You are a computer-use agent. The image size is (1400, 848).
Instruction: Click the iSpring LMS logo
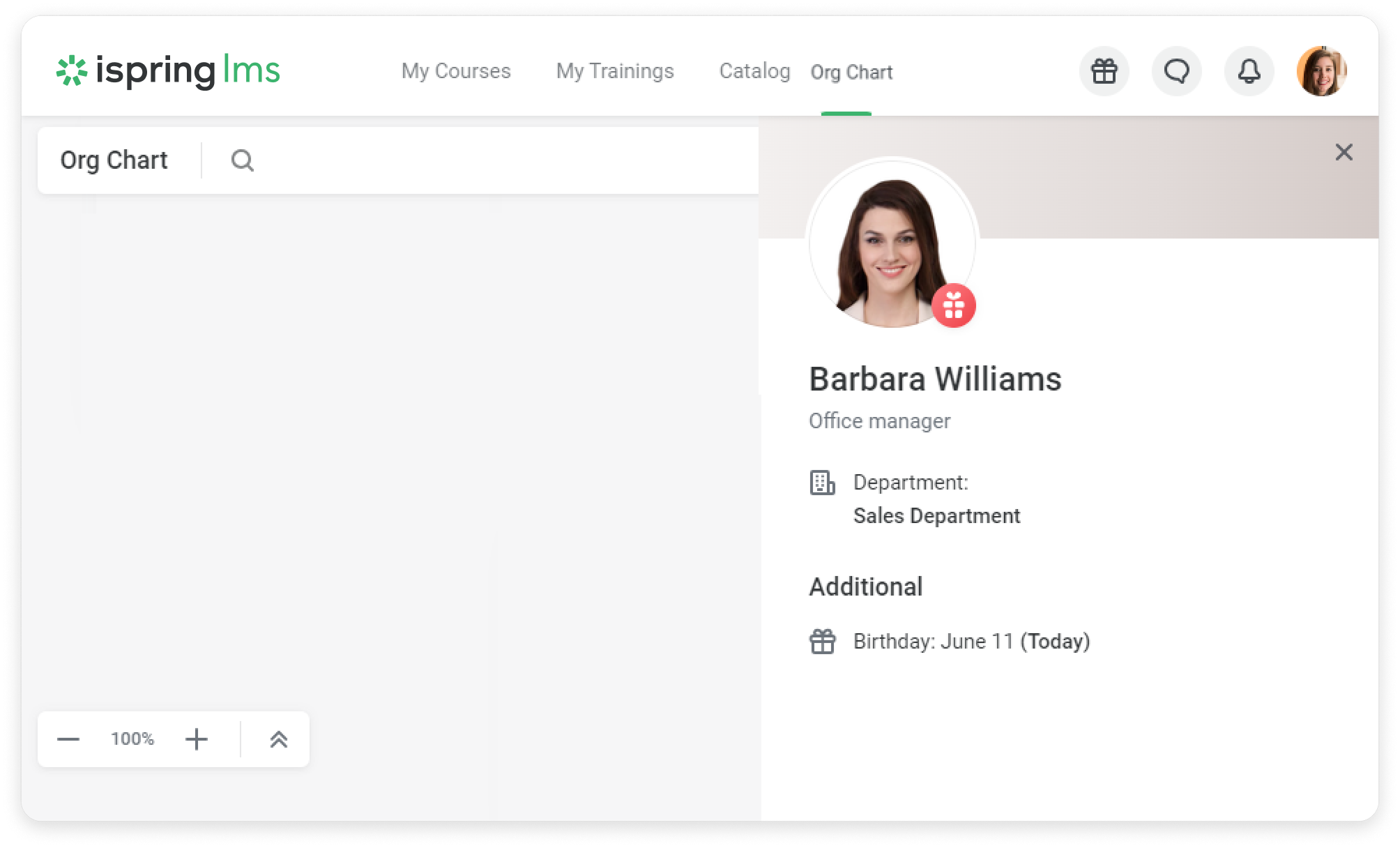[168, 70]
